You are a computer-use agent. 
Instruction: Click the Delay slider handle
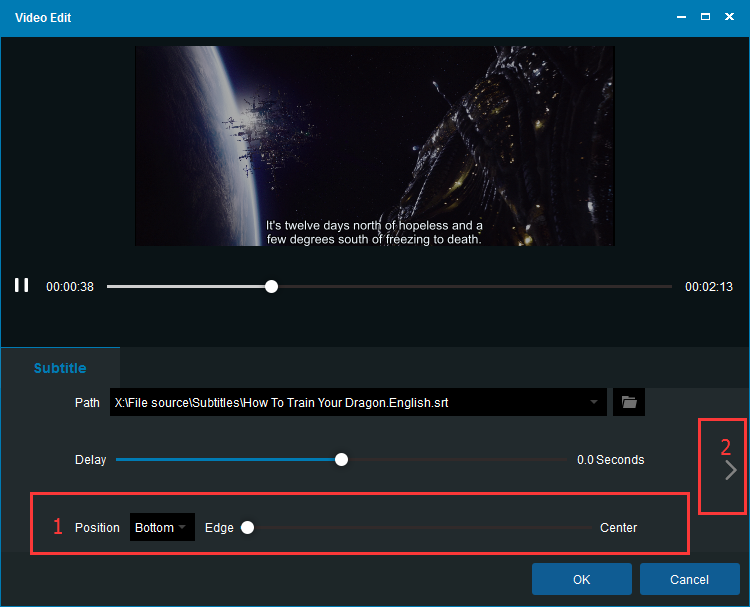(342, 460)
